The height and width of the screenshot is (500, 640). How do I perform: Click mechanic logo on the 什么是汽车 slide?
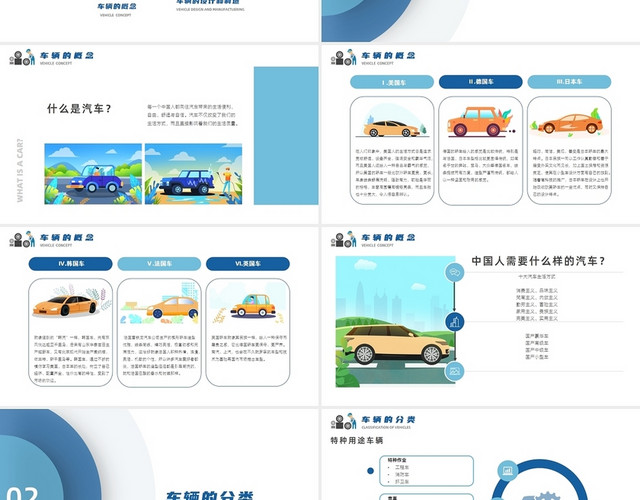coord(22,57)
